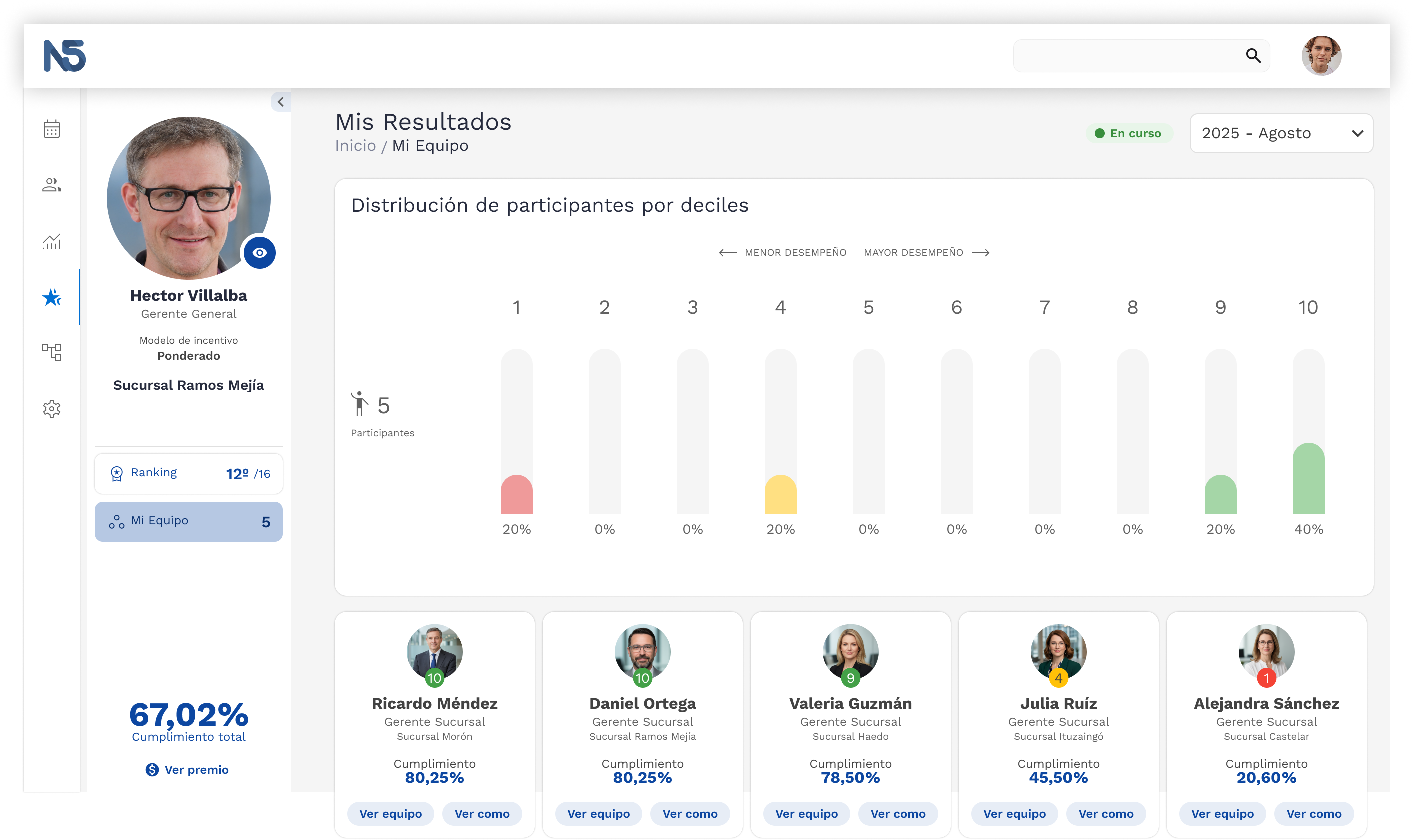The image size is (1414, 840).
Task: Click Ver equipo for Ricardo Méndez
Action: 390,814
